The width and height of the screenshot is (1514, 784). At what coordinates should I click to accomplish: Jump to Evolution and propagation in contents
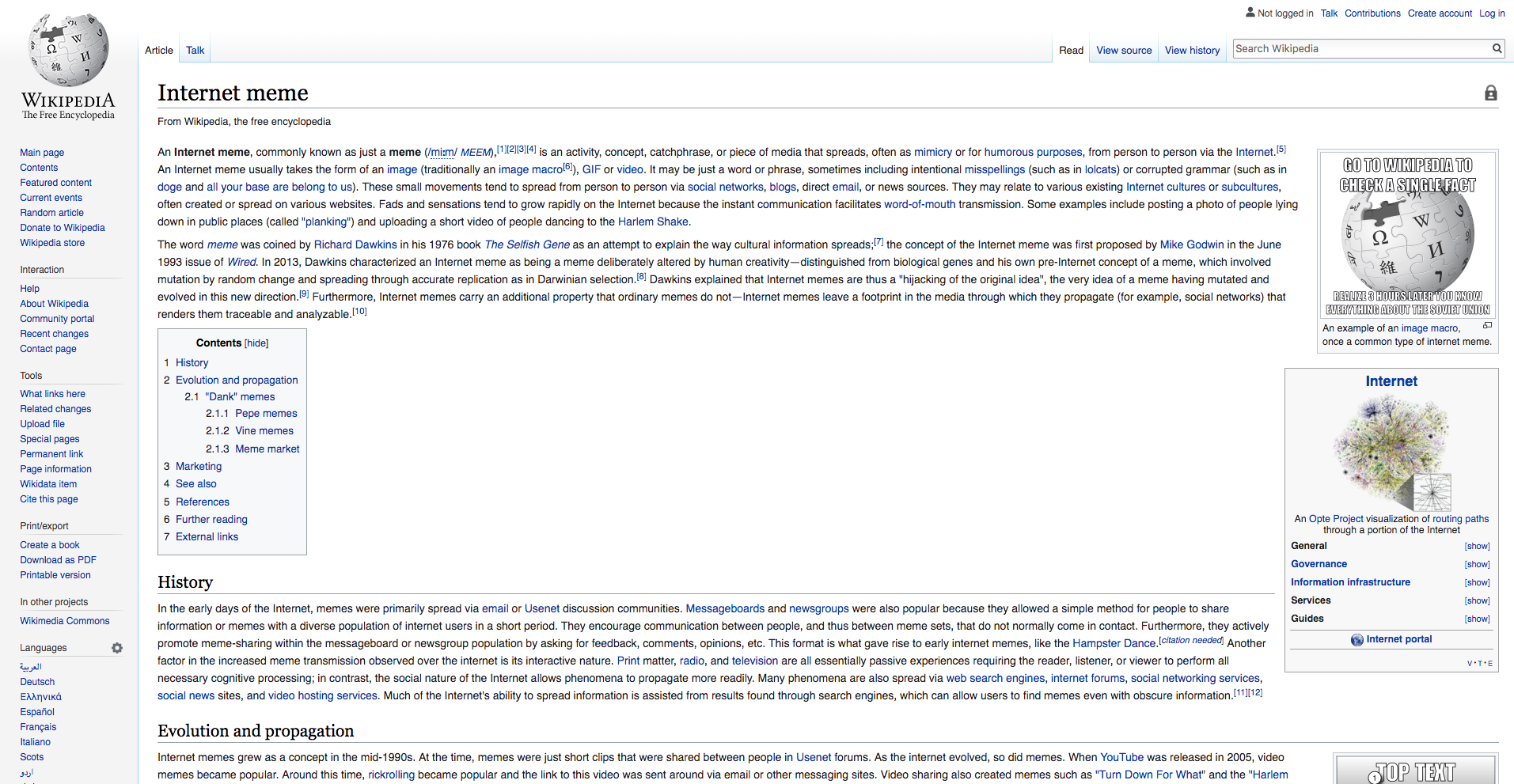click(237, 380)
